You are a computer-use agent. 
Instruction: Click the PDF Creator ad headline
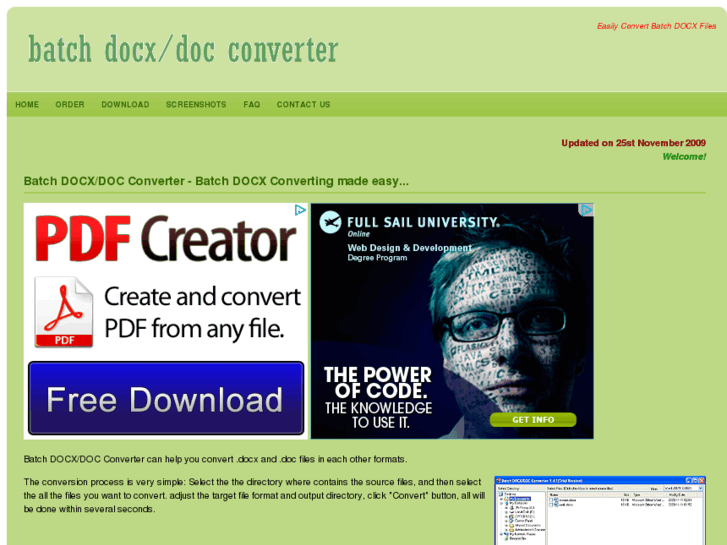click(x=166, y=239)
